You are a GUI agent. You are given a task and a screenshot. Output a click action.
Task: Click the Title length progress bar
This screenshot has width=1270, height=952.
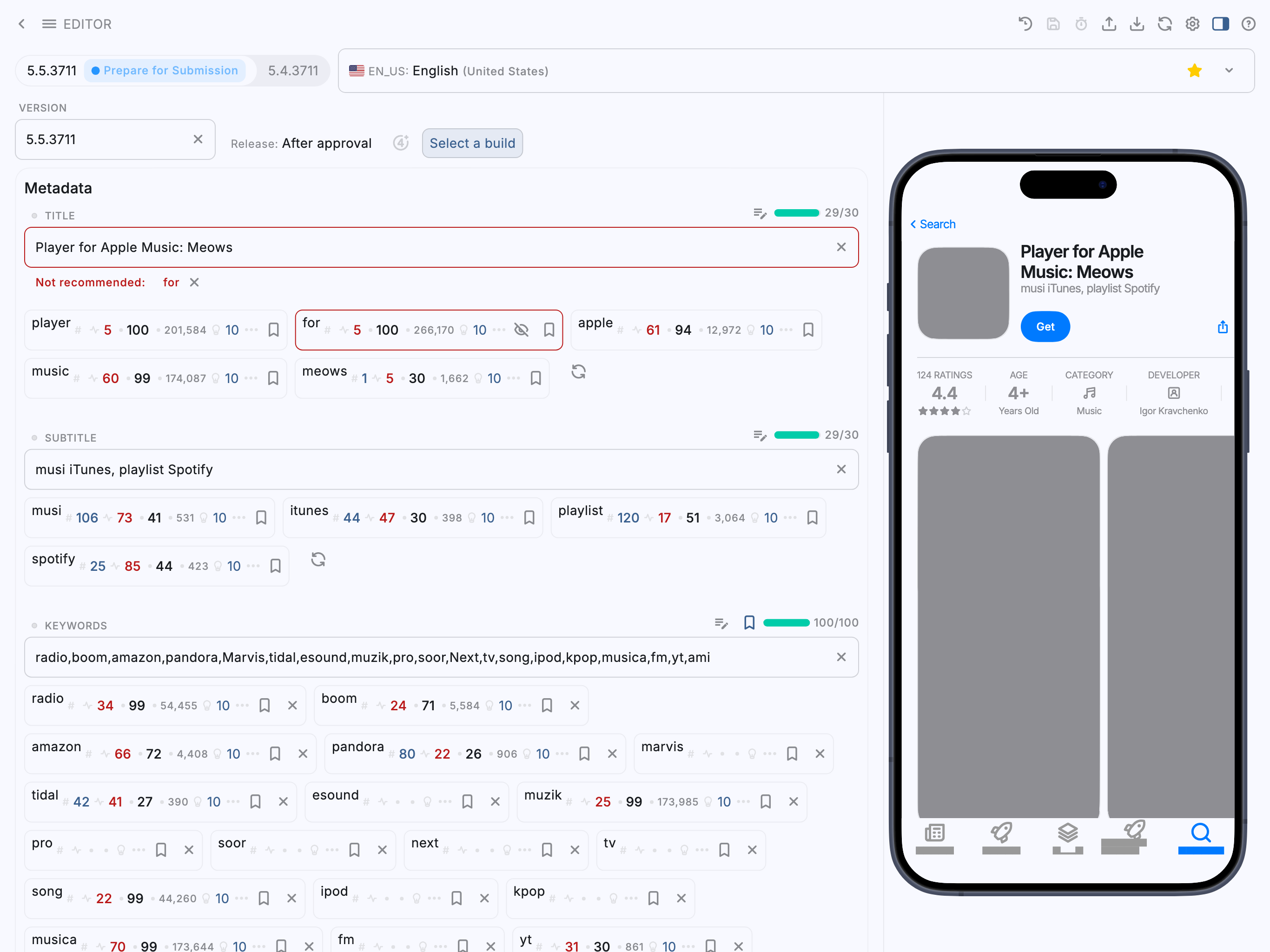[x=796, y=213]
